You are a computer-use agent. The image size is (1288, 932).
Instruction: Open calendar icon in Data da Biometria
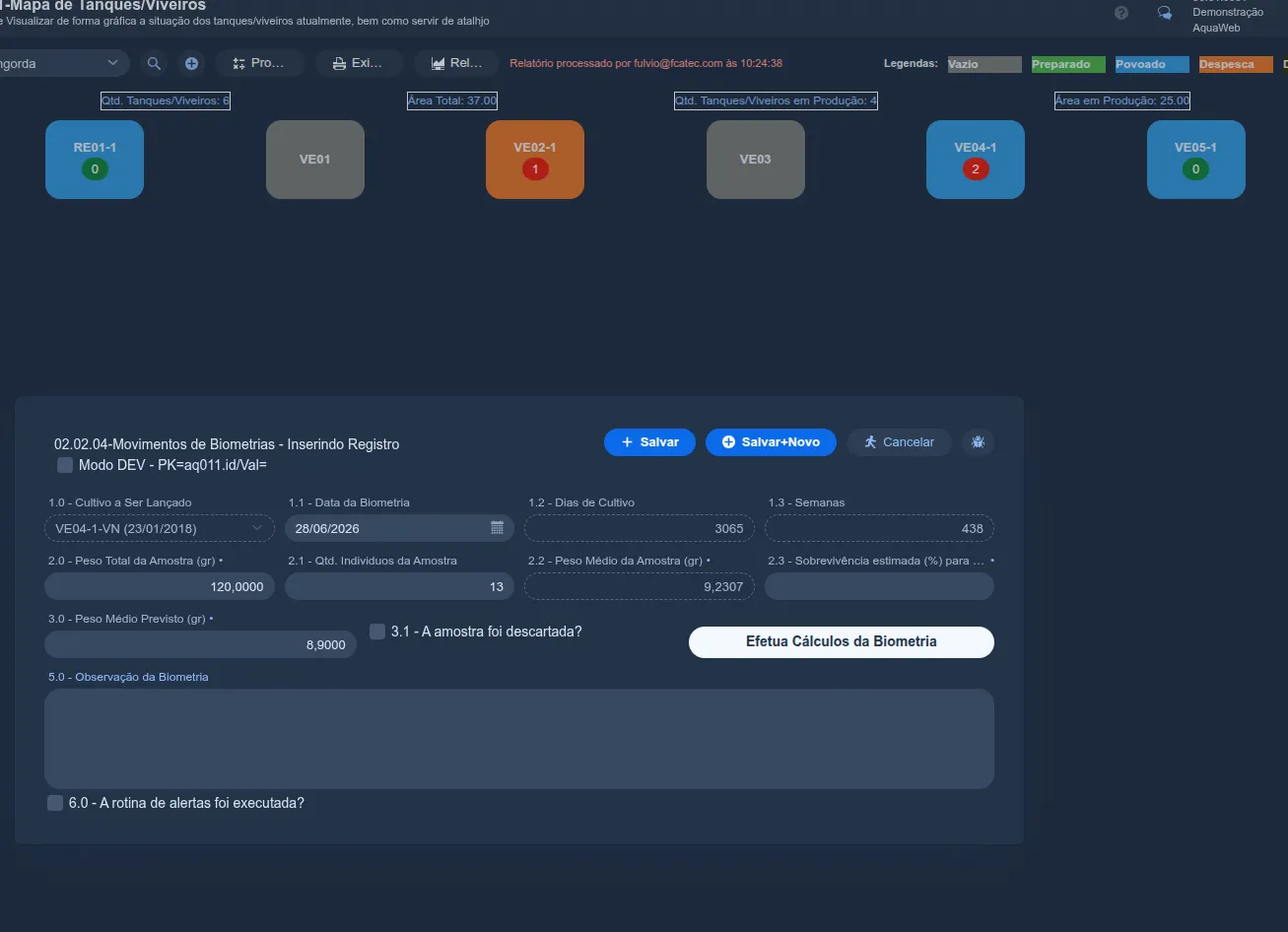497,528
